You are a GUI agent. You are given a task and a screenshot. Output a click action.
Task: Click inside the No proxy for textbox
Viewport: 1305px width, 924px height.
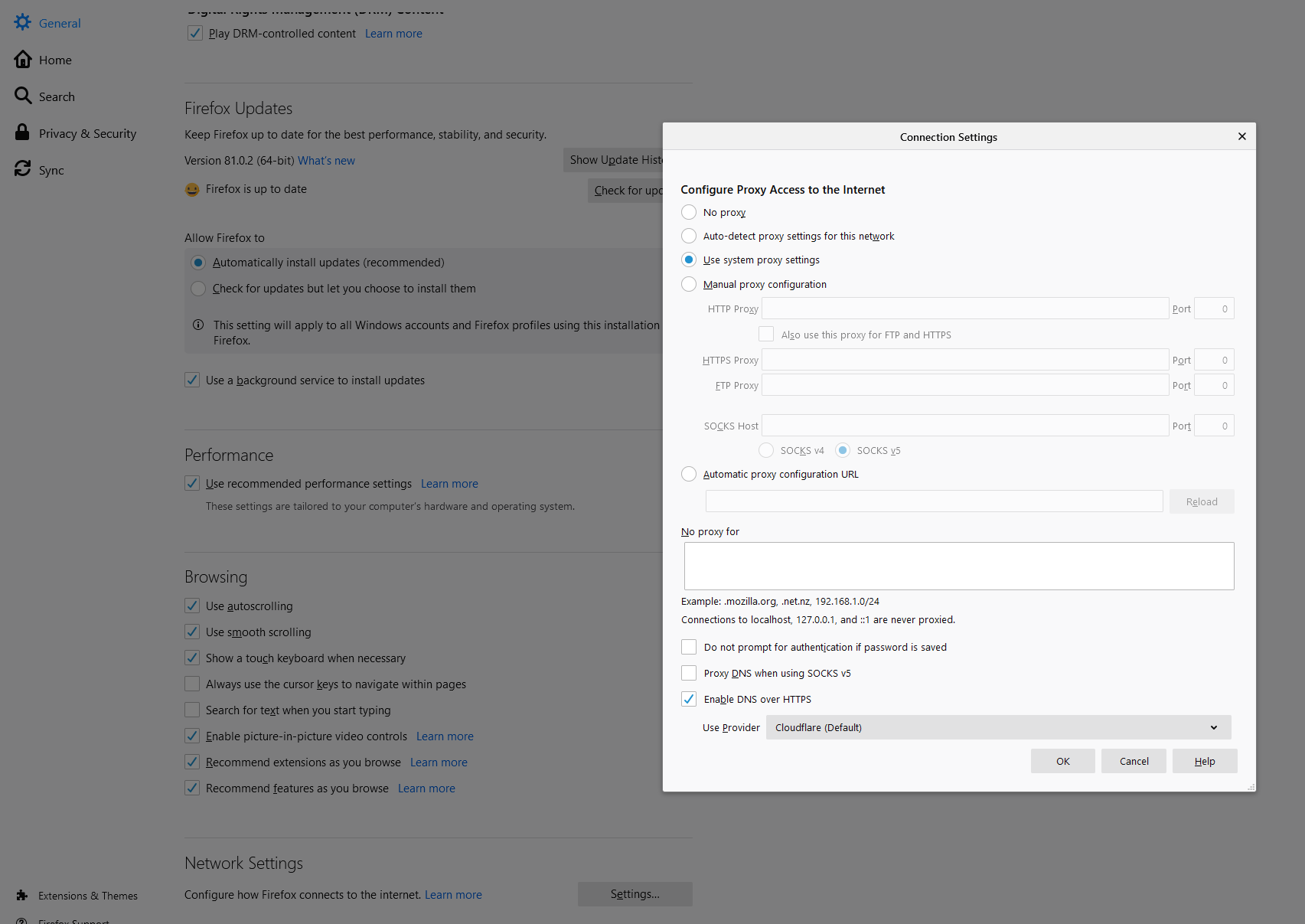coord(958,566)
